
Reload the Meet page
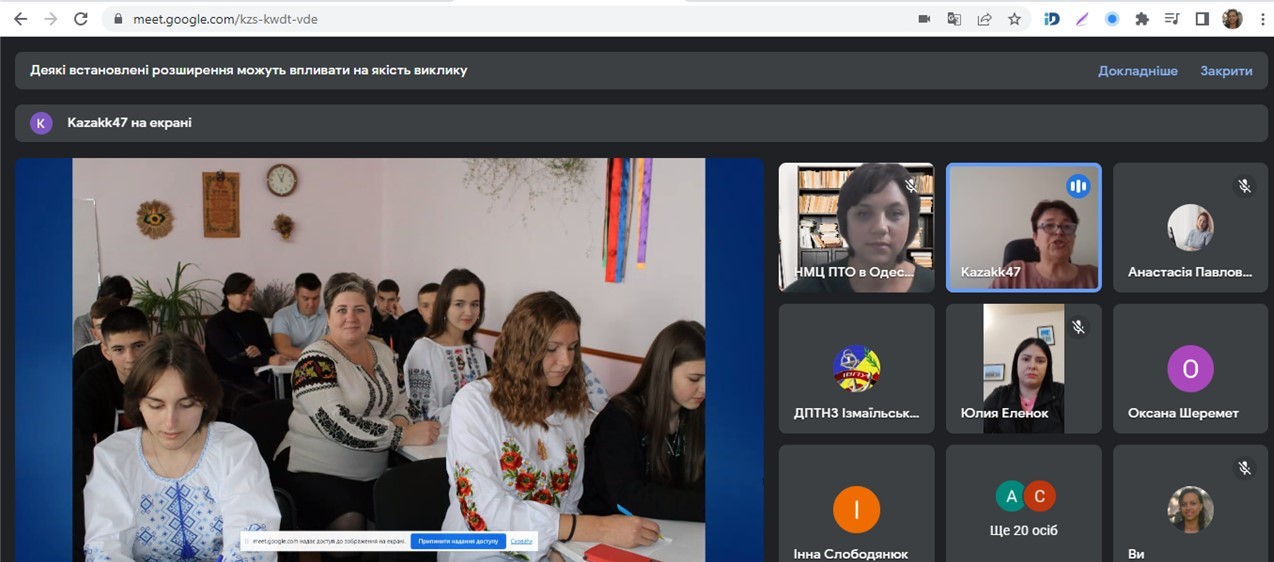click(x=81, y=19)
